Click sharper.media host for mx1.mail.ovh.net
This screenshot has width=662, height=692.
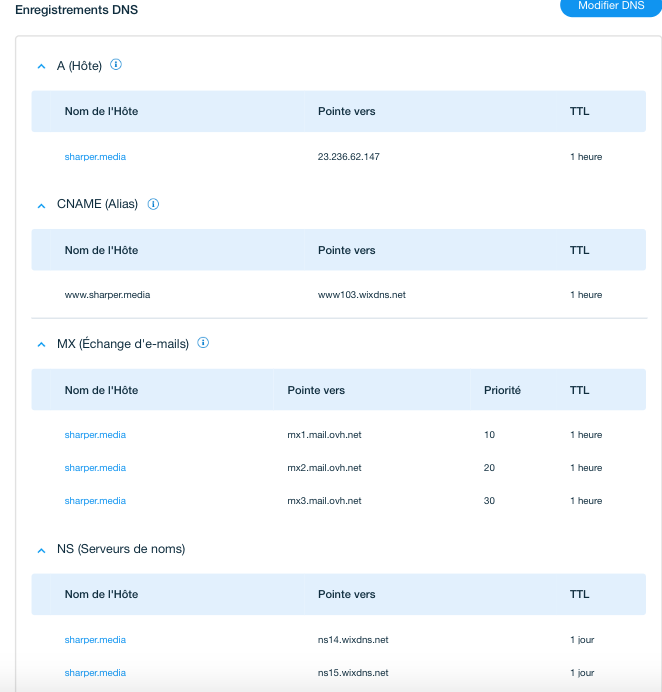95,435
